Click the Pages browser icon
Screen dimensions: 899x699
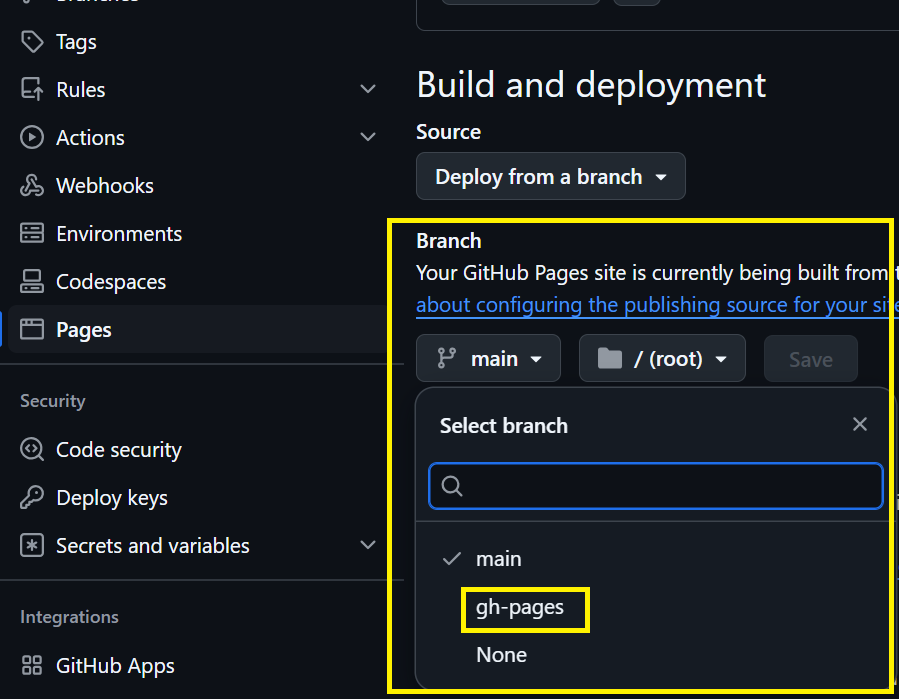click(32, 329)
